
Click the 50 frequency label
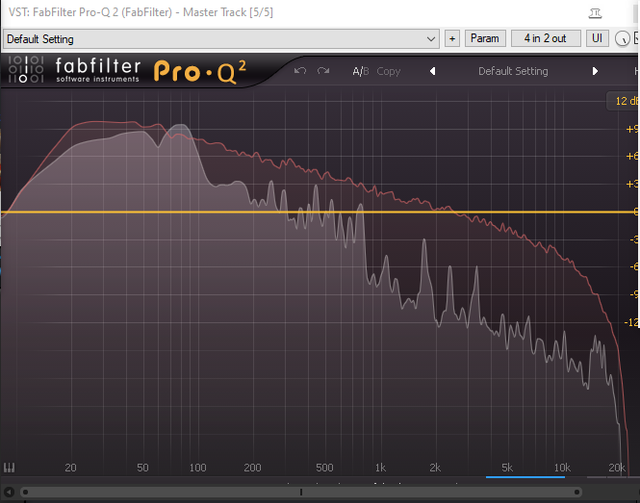click(x=142, y=467)
